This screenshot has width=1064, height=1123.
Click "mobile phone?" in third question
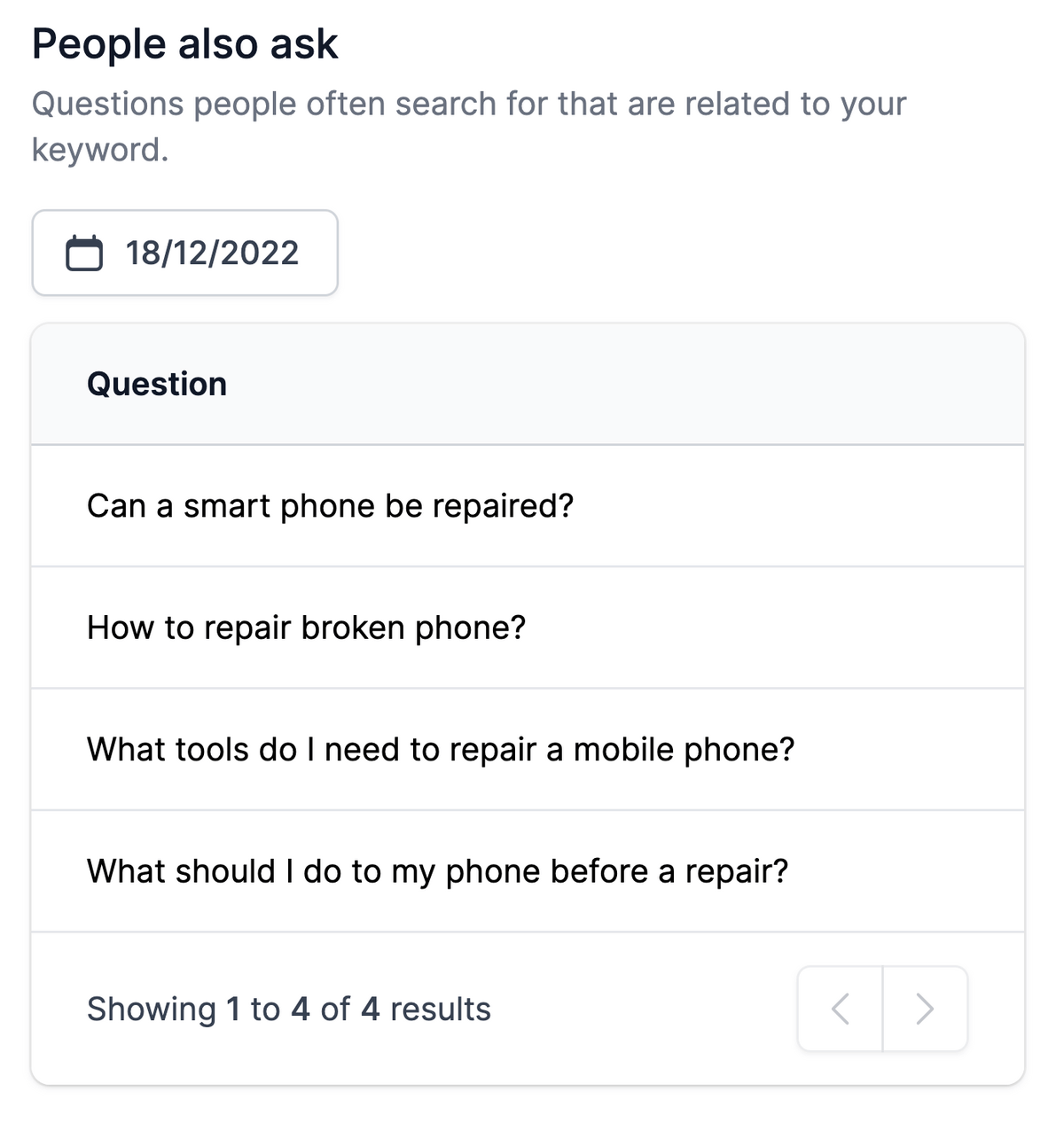point(684,749)
